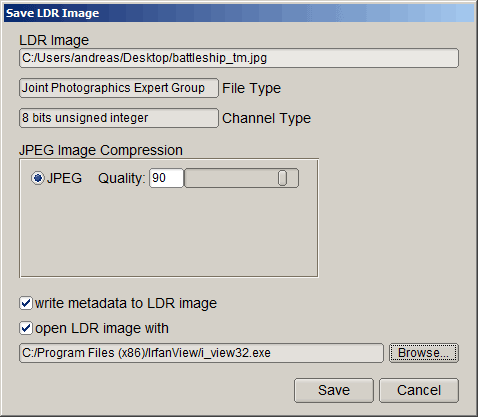This screenshot has height=417, width=478.
Task: Click the Quality: label text
Action: click(x=122, y=178)
